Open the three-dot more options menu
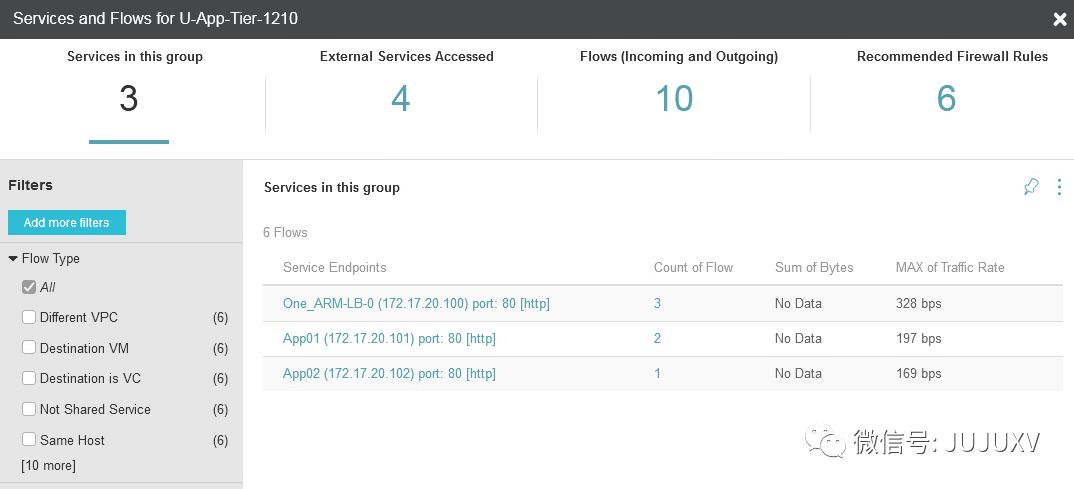This screenshot has height=489, width=1074. 1059,187
